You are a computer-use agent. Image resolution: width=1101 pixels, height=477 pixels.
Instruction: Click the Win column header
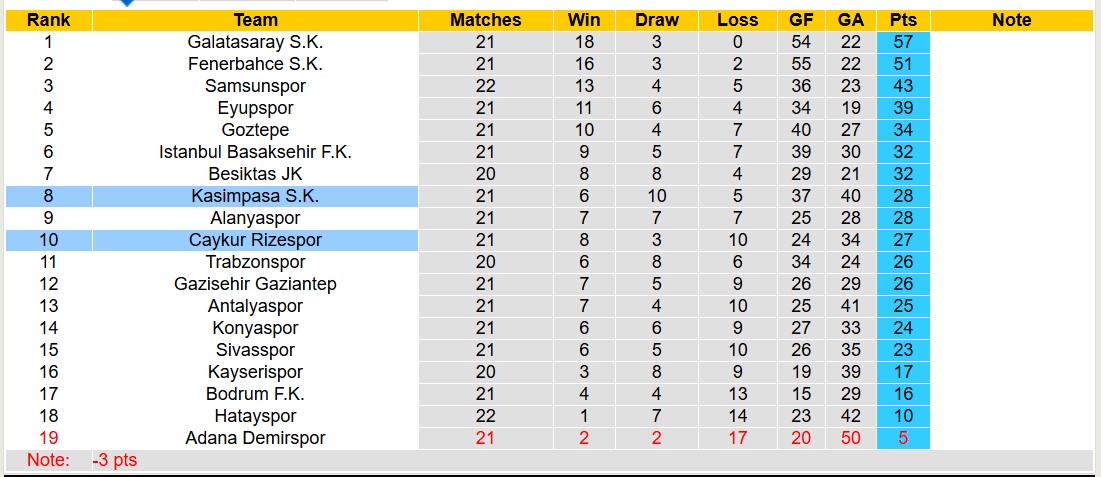coord(584,20)
